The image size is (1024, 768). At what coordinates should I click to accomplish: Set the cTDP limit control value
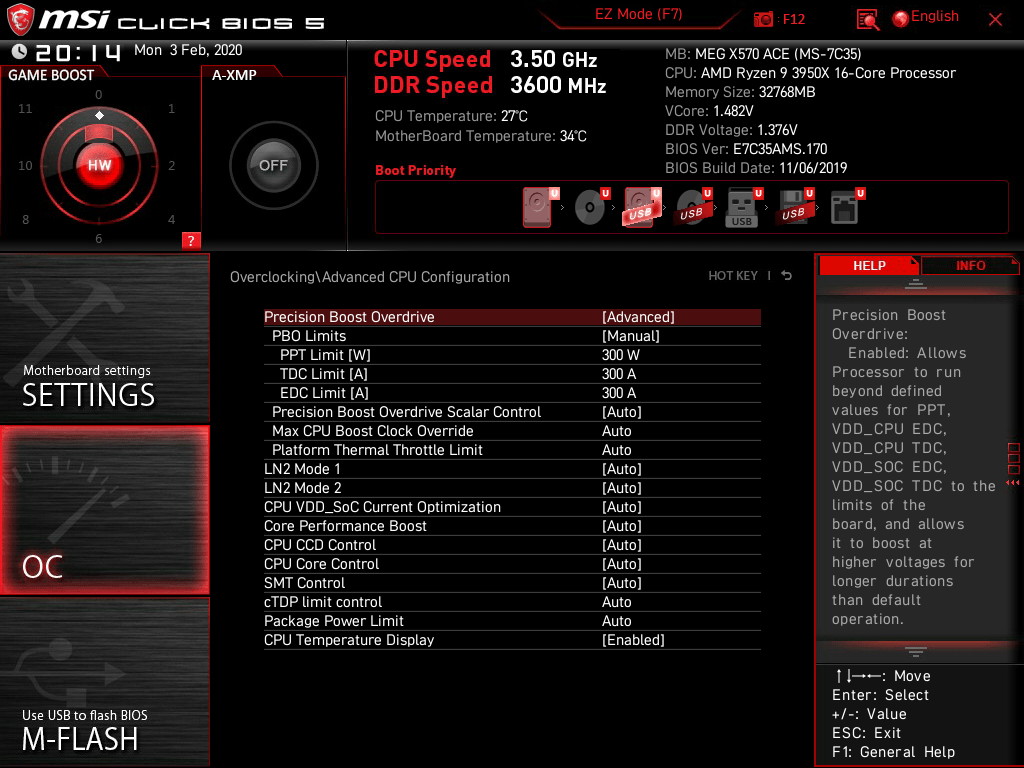click(x=512, y=601)
